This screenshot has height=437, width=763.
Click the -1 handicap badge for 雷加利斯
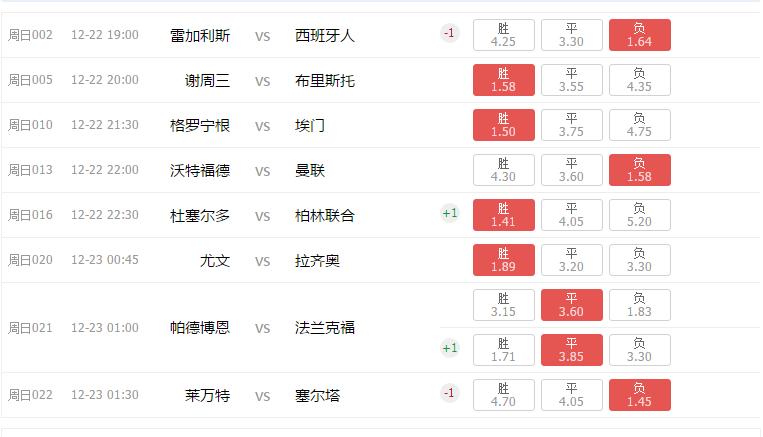pos(449,33)
